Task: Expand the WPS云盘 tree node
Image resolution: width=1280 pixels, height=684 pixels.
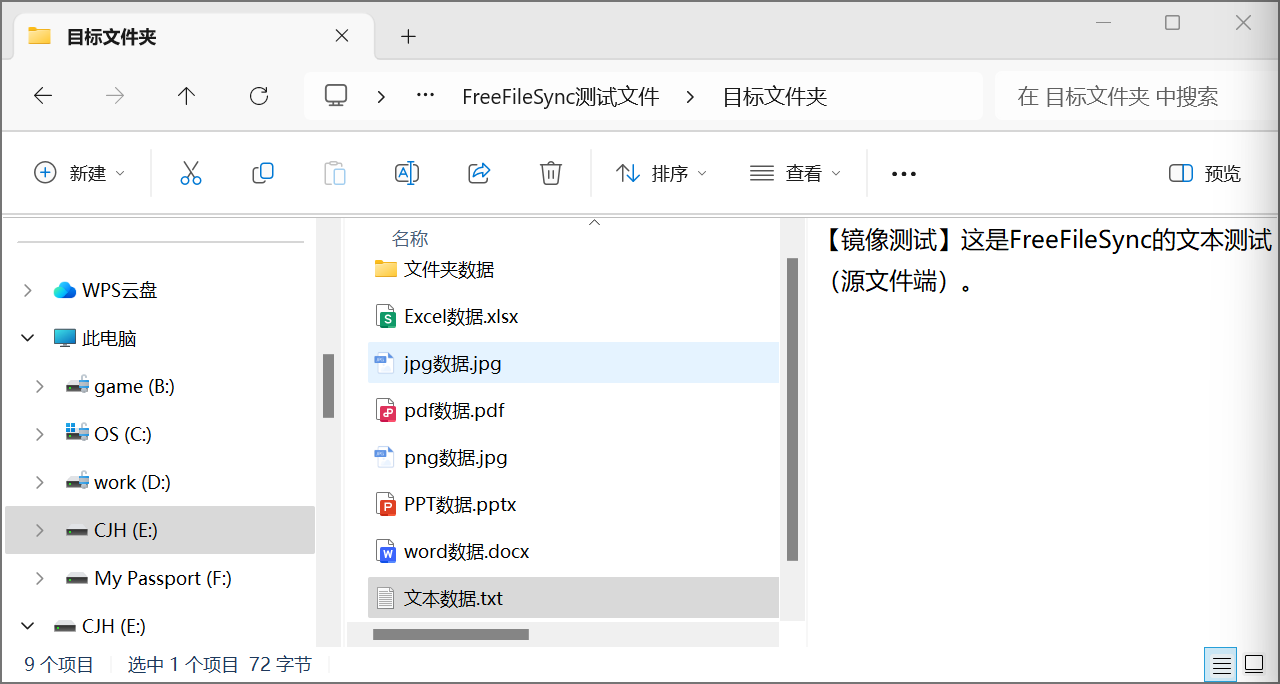Action: click(x=28, y=291)
